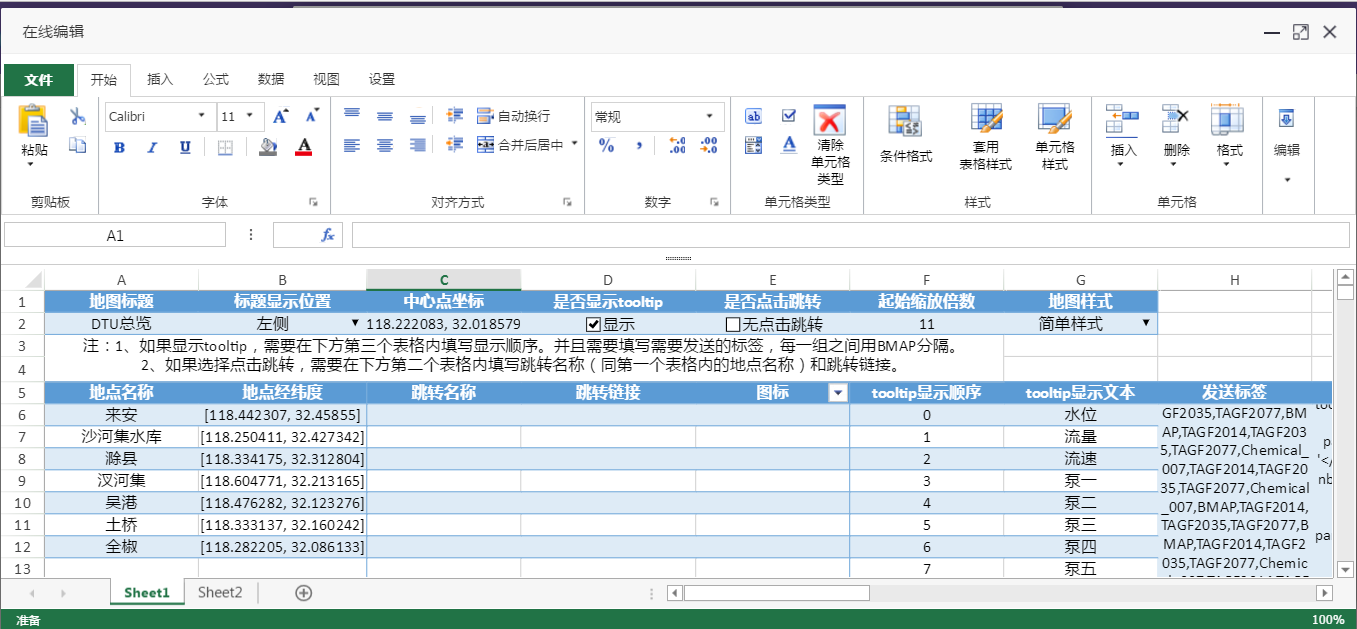Apply bold formatting with B

coord(119,147)
